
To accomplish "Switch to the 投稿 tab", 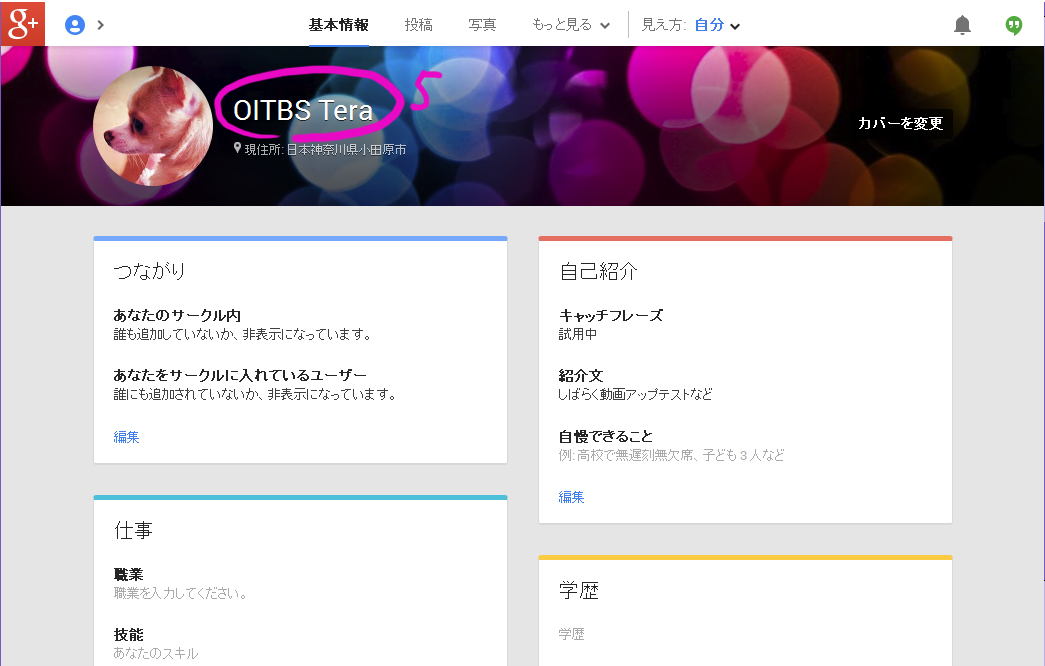I will (x=419, y=25).
